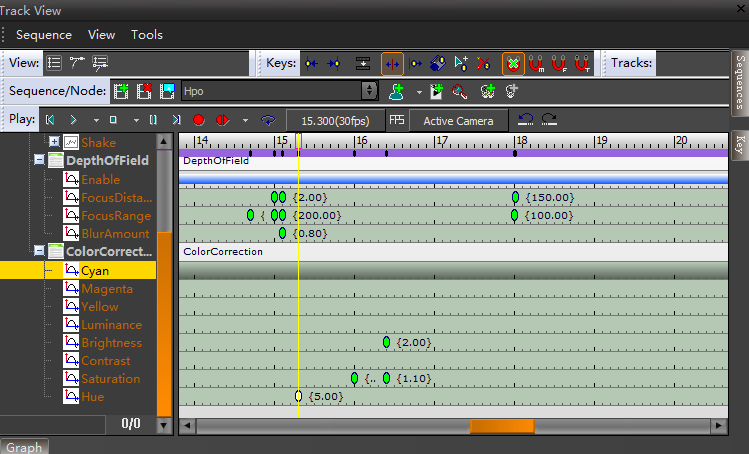Click the add sequence icon
The height and width of the screenshot is (454, 749).
coord(122,91)
